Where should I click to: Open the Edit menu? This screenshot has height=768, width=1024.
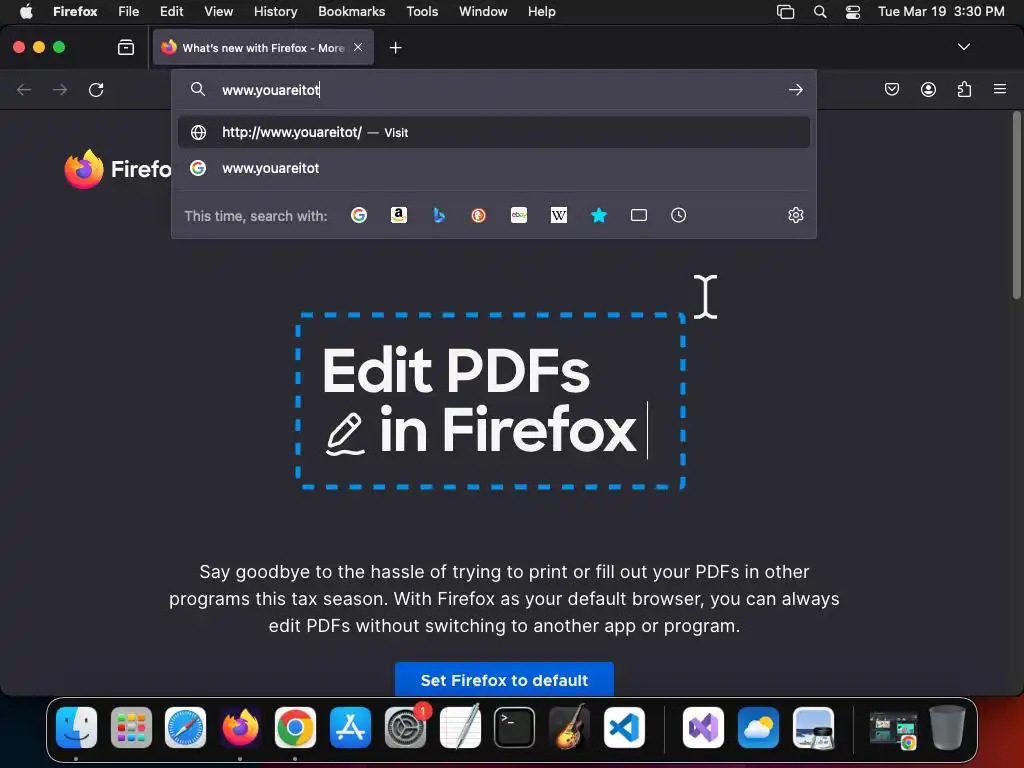point(172,11)
